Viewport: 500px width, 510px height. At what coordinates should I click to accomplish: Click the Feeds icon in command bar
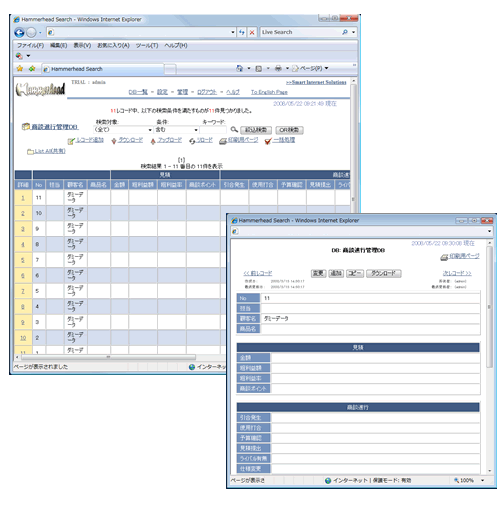258,69
